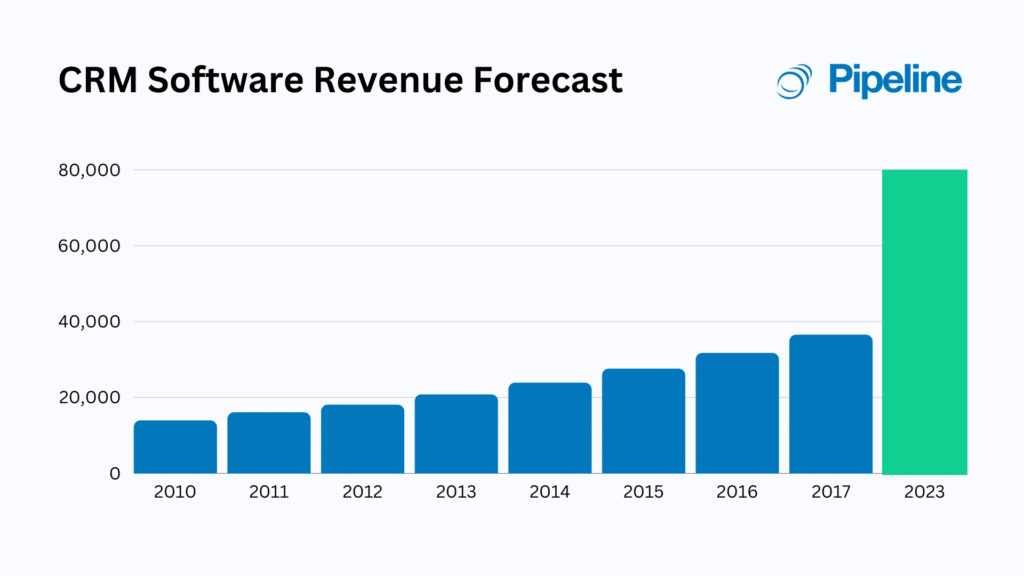Toggle the 2023 forecast bar visibility

[925, 320]
